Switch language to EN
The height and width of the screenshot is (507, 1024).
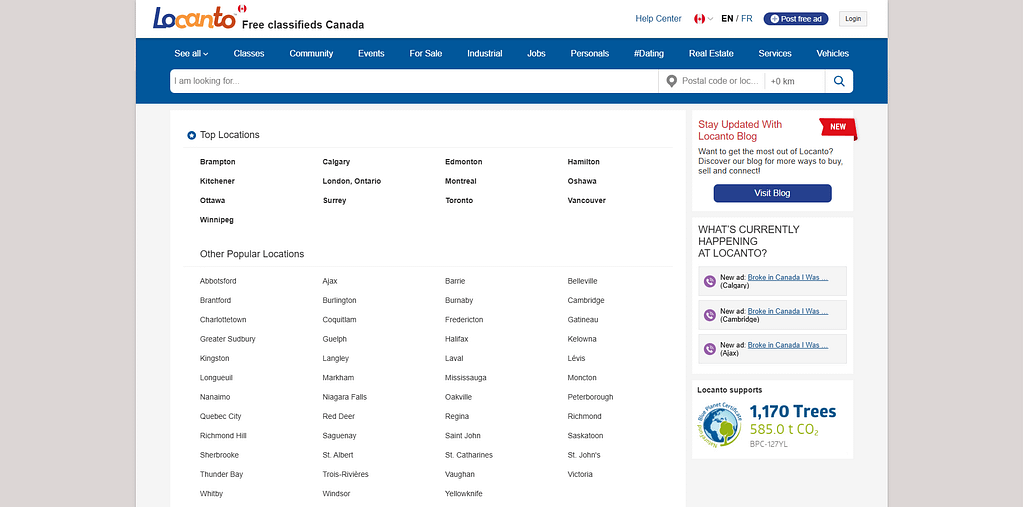point(727,19)
